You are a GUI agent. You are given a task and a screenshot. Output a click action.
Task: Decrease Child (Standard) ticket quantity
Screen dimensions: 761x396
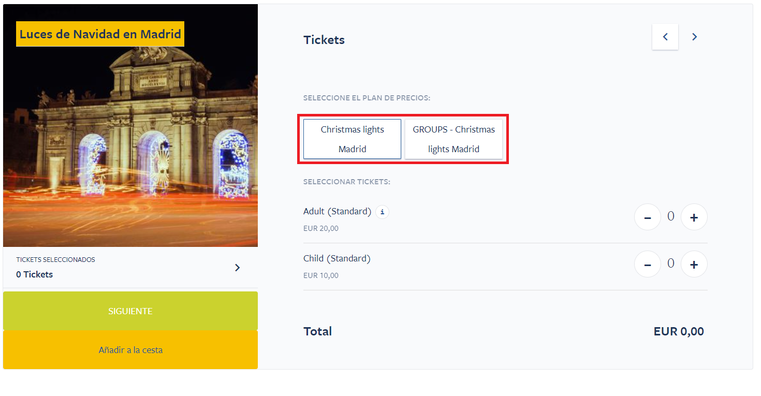pyautogui.click(x=647, y=264)
